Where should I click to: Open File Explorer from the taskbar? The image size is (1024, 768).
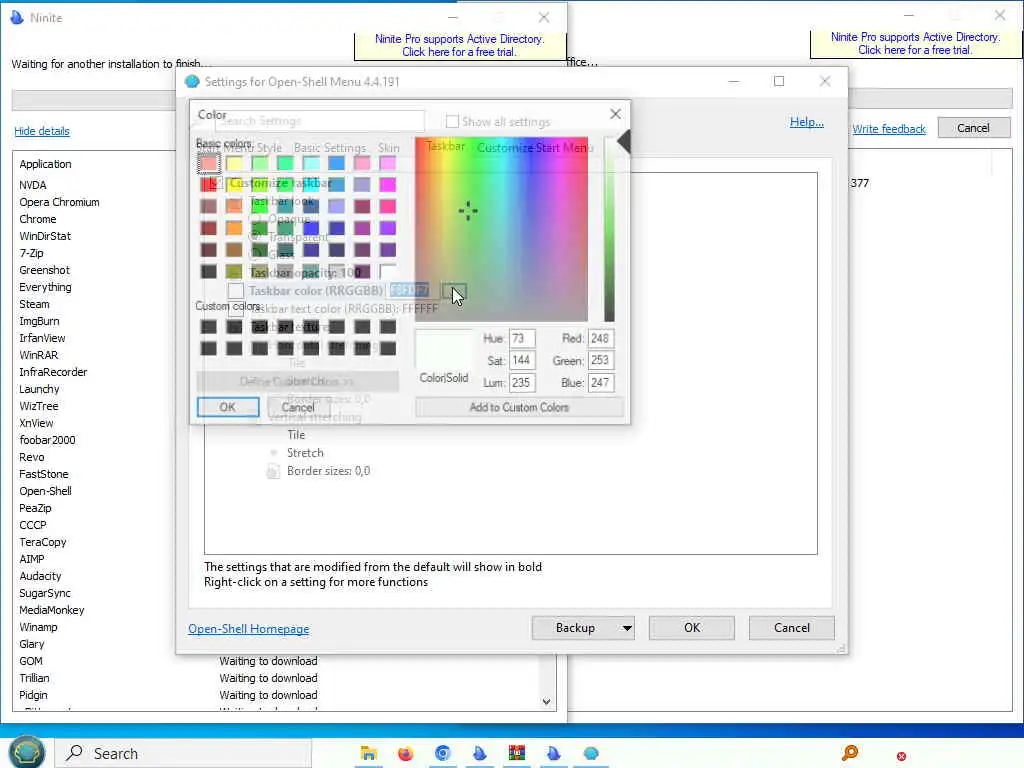368,754
